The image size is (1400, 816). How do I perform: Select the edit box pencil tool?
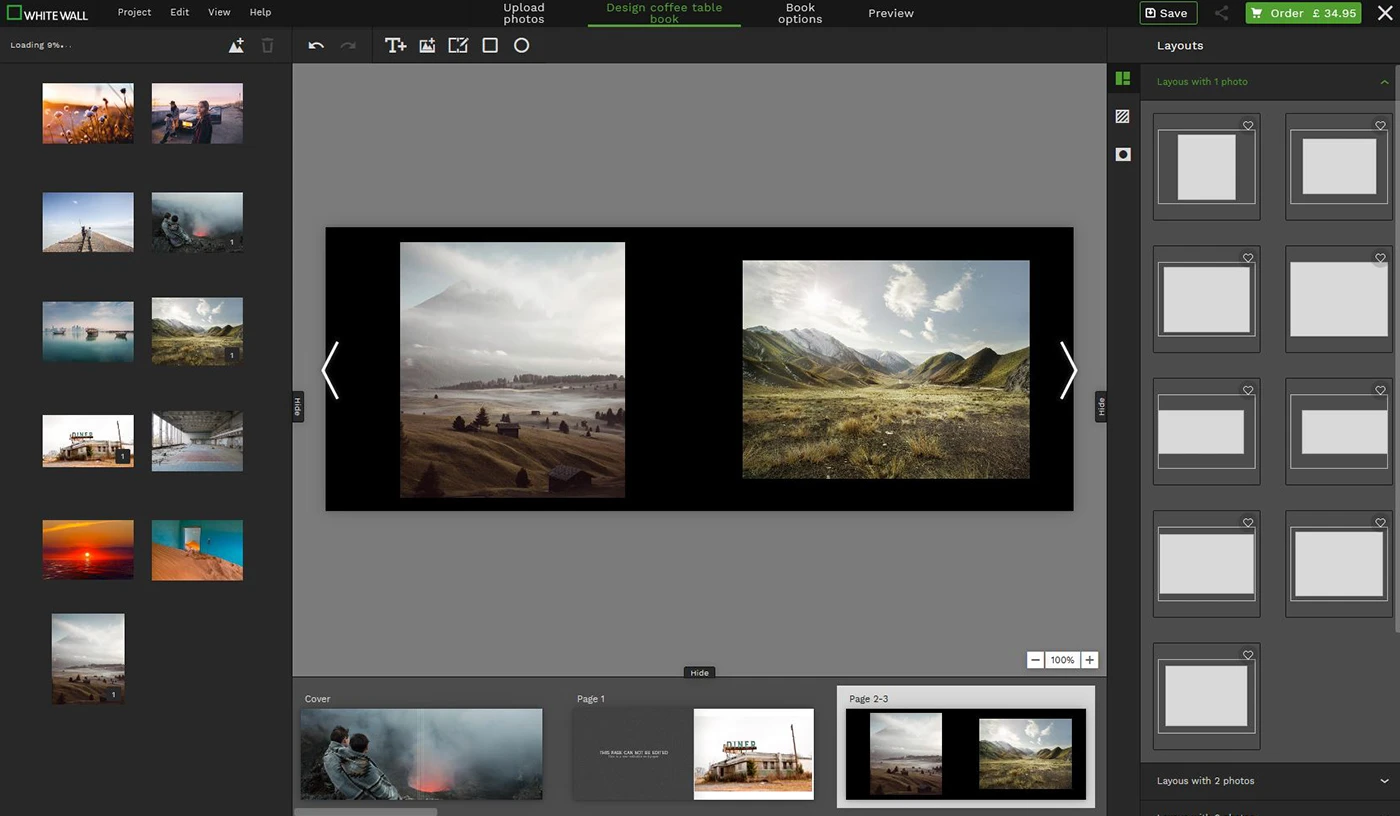click(458, 45)
